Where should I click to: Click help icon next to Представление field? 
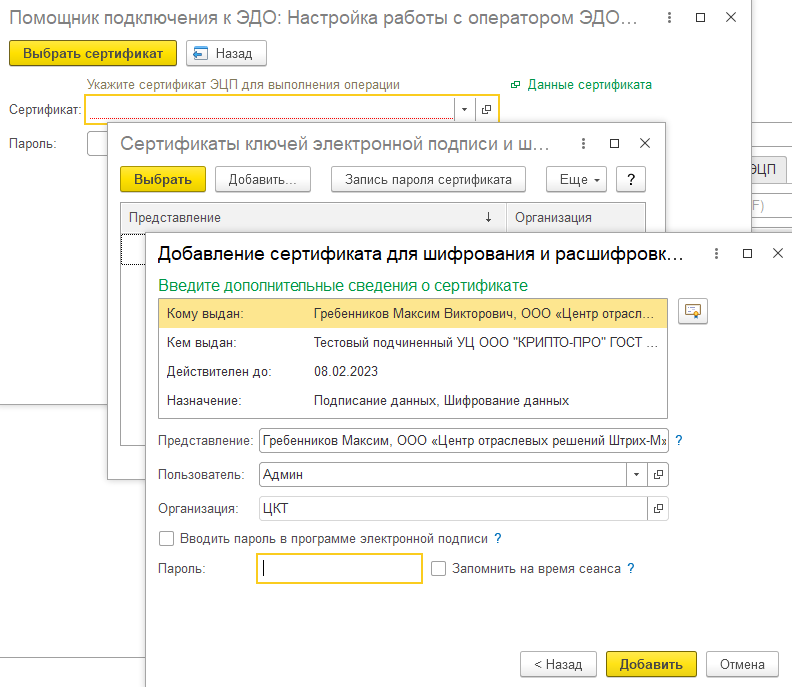(679, 440)
